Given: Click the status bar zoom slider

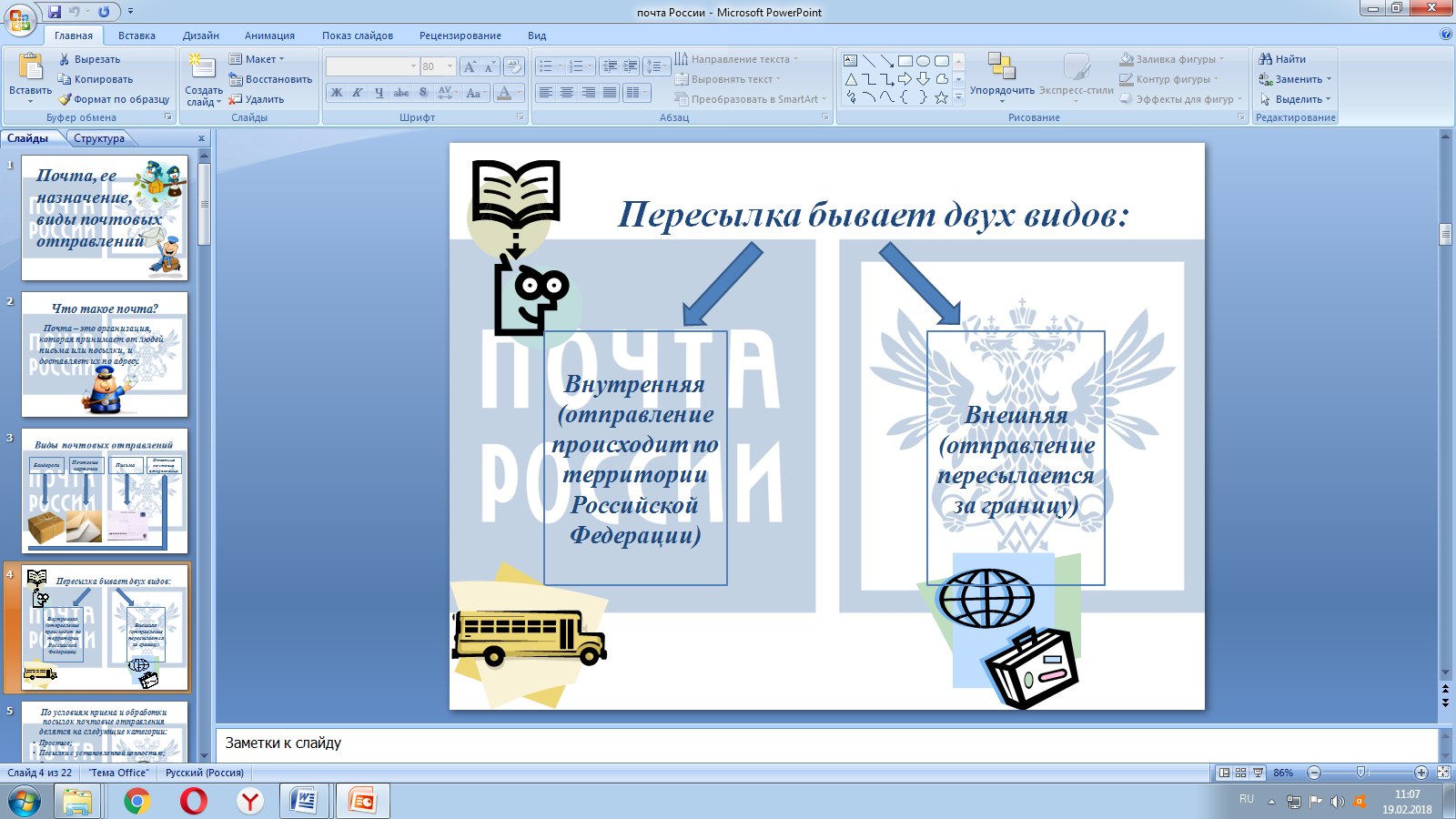Looking at the screenshot, I should (1362, 773).
